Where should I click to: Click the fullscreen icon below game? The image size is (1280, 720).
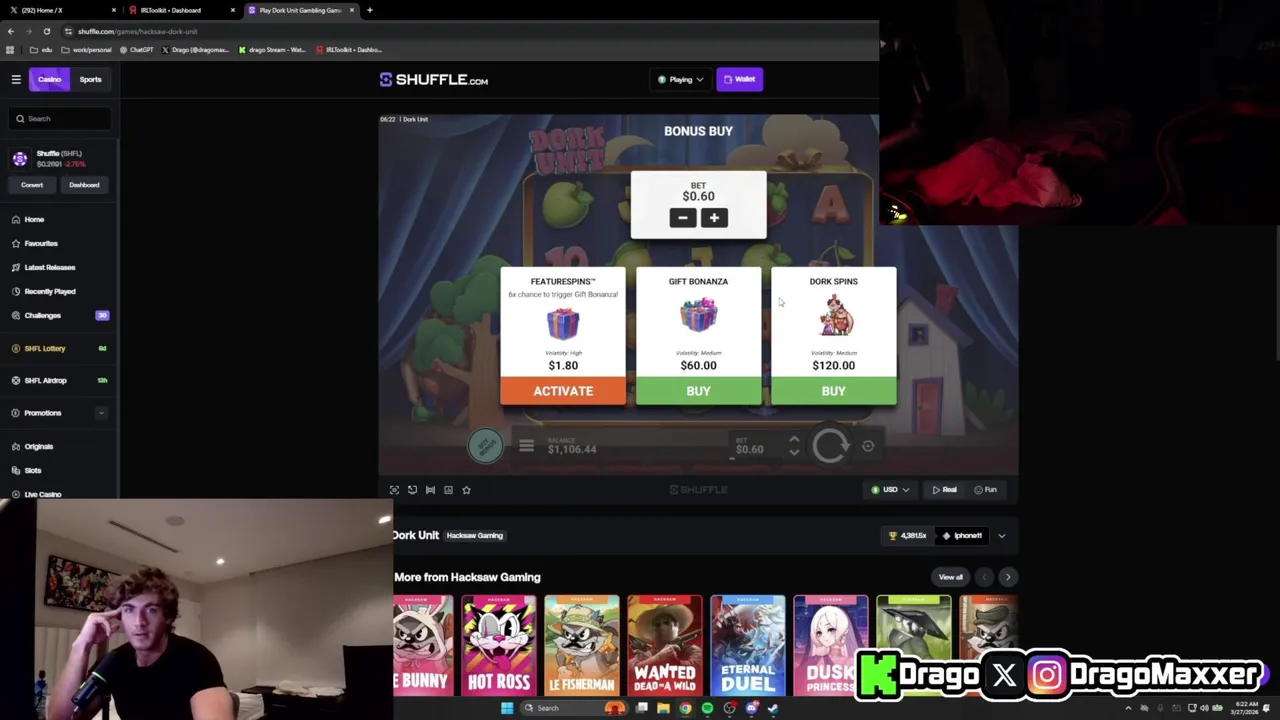tap(394, 490)
